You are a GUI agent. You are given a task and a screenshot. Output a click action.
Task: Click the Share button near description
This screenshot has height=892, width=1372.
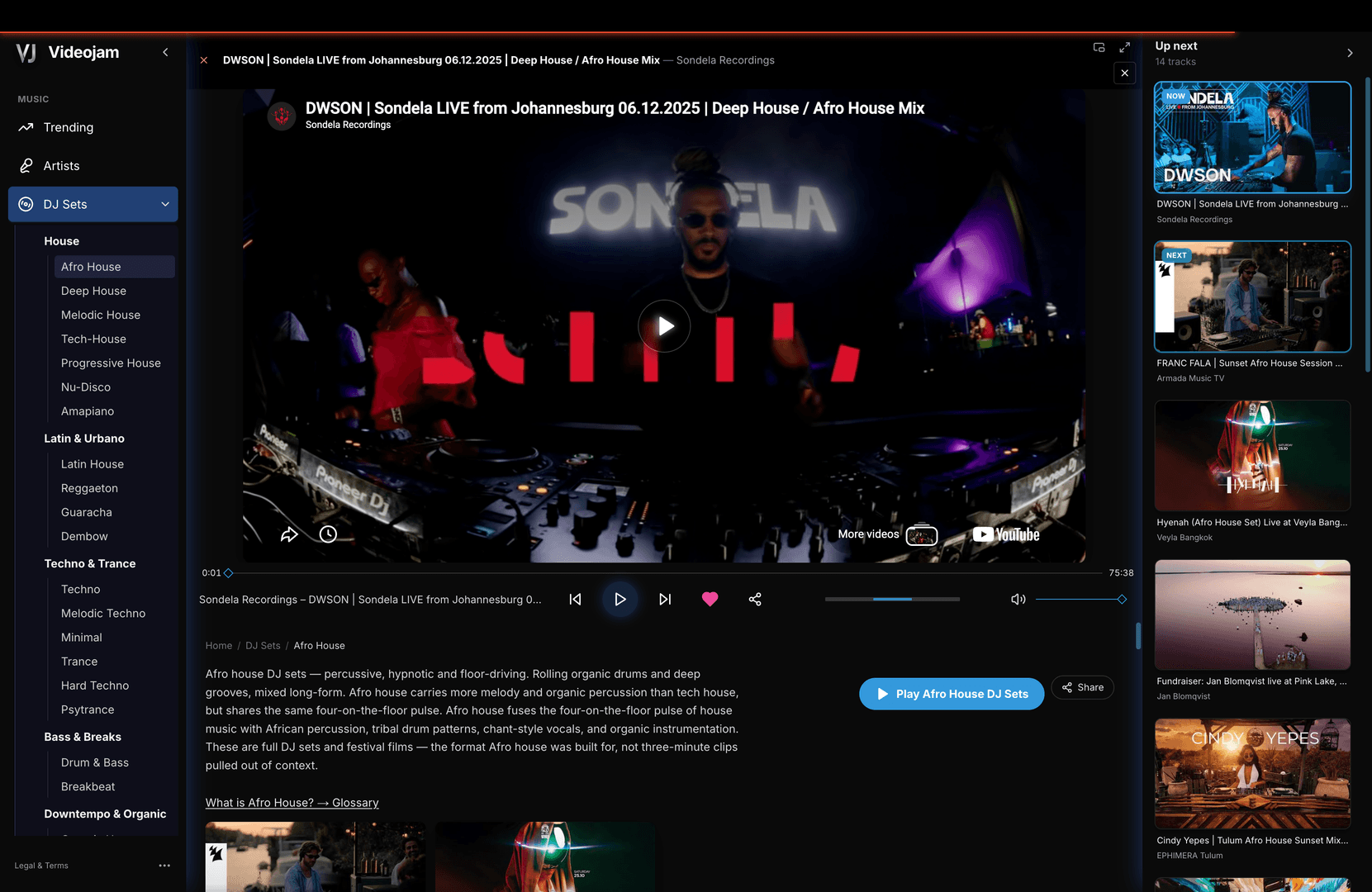pyautogui.click(x=1082, y=687)
